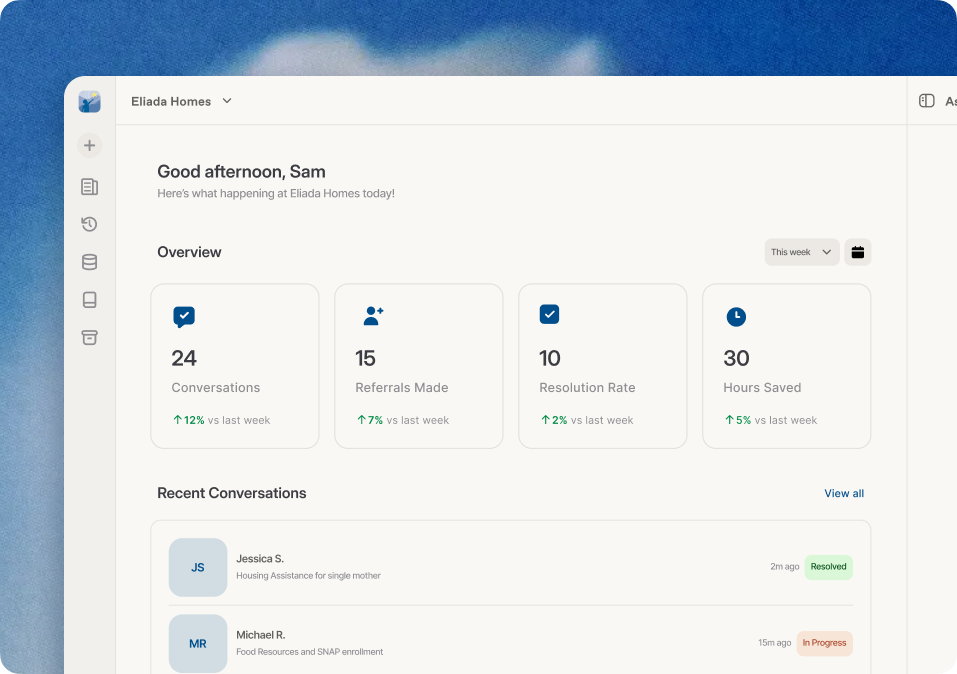This screenshot has height=674, width=957.
Task: Open the archive box sidebar icon
Action: (90, 338)
